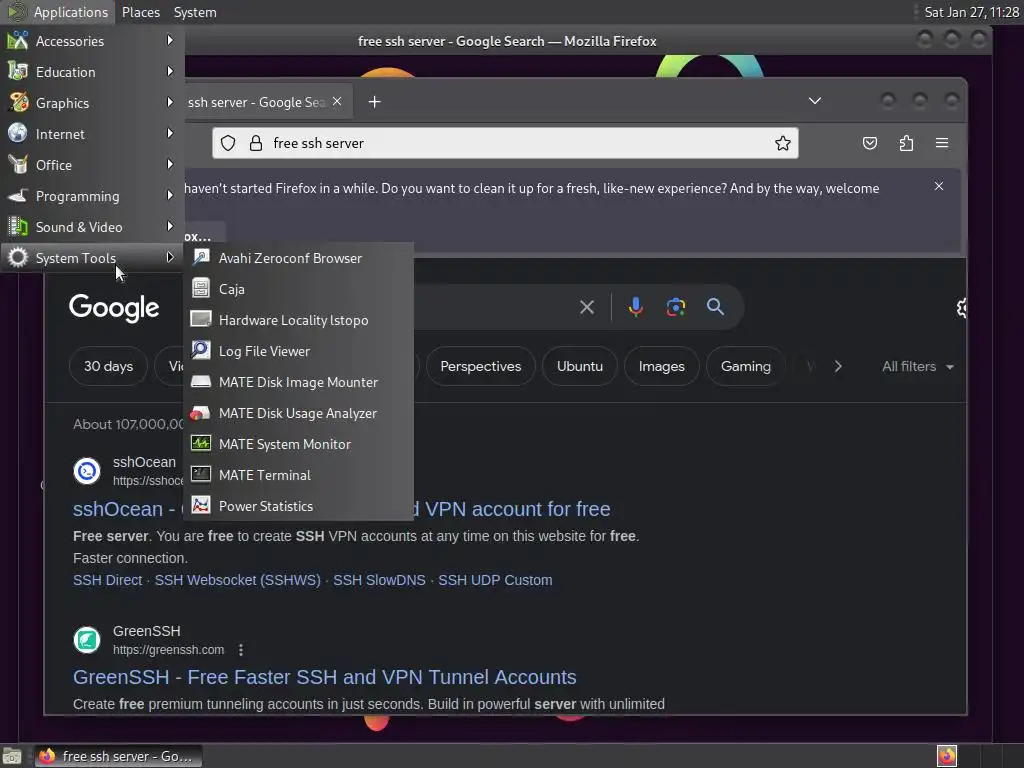
Task: Click the Programming category icon
Action: (18, 195)
